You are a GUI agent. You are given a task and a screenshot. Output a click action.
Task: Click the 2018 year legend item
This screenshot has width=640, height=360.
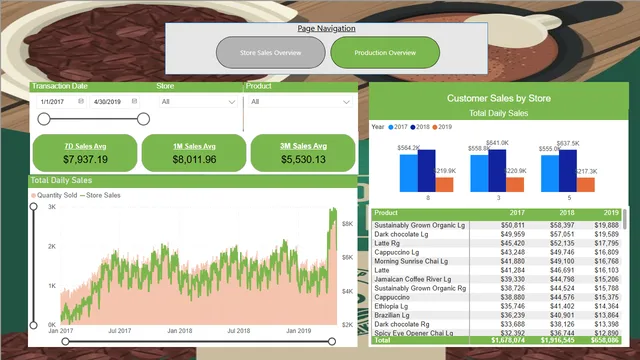click(420, 127)
